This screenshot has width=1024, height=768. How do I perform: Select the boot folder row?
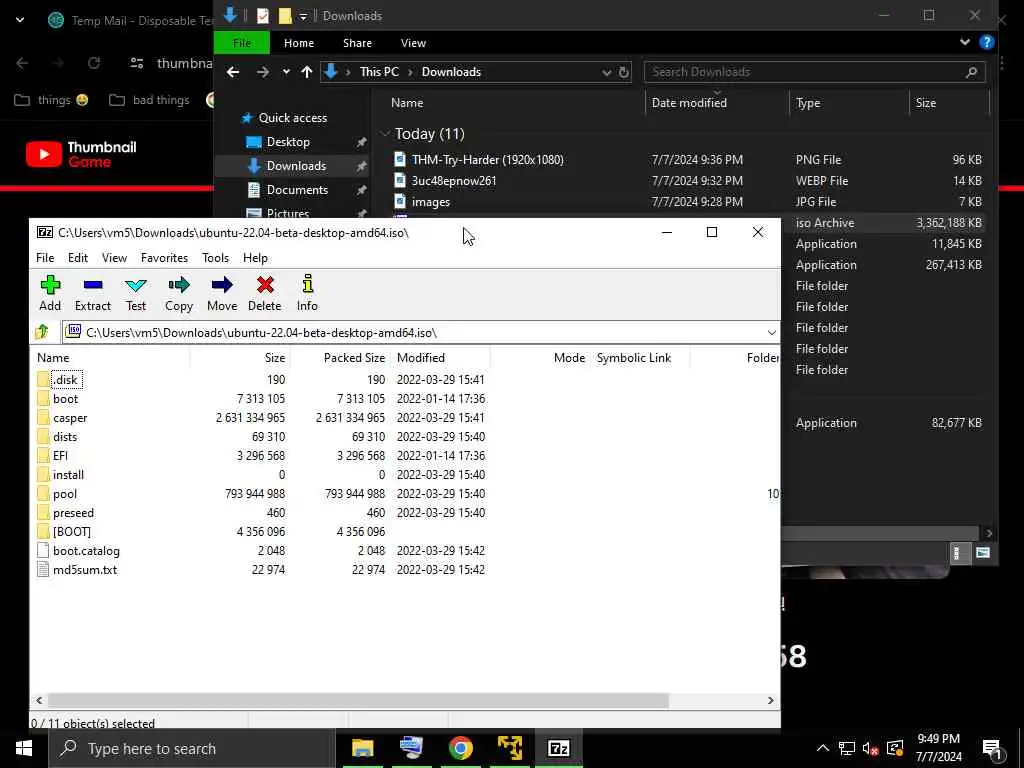point(261,398)
